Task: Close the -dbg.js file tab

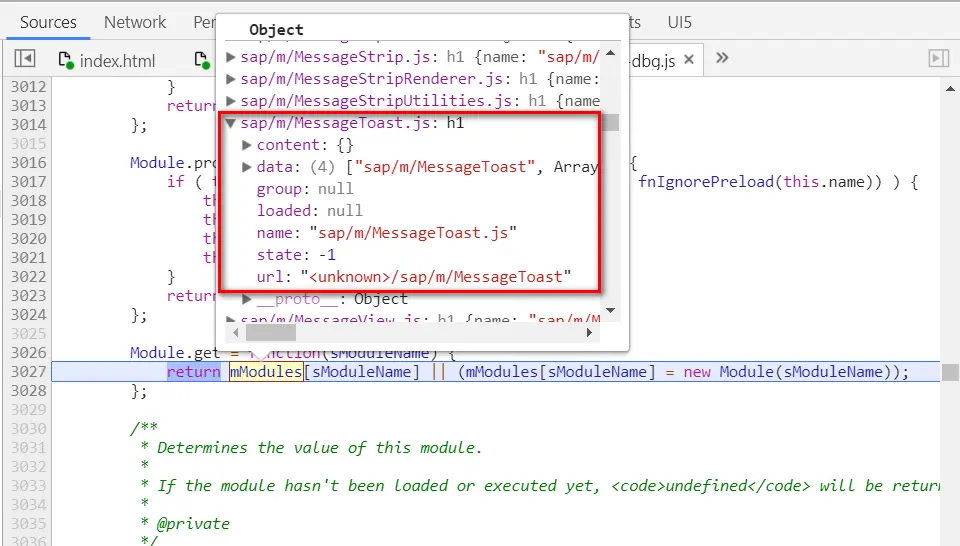Action: tap(689, 59)
